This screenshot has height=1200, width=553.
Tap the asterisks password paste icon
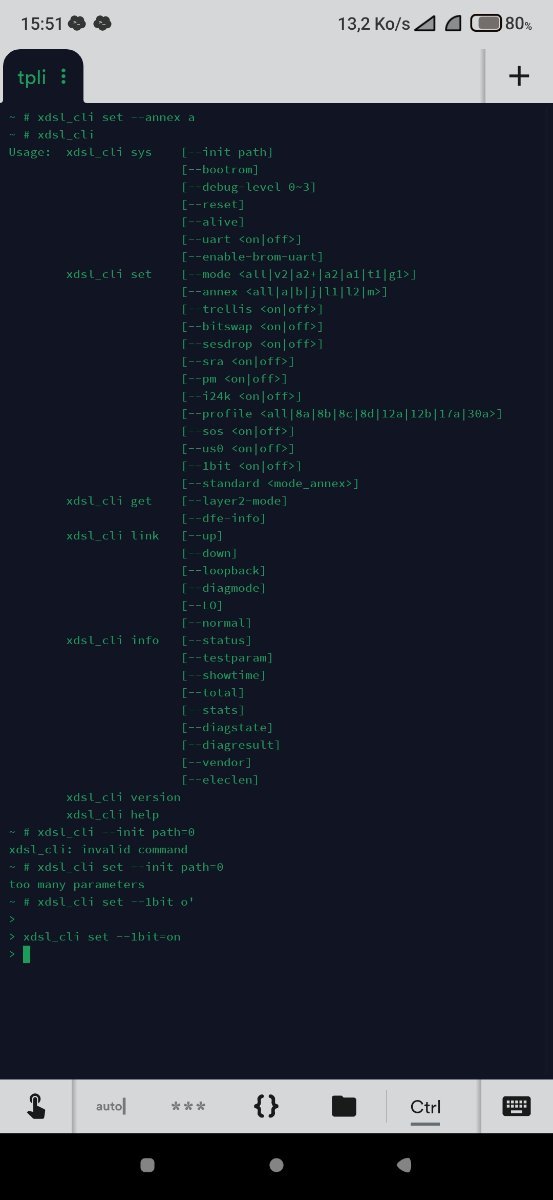(x=188, y=1106)
